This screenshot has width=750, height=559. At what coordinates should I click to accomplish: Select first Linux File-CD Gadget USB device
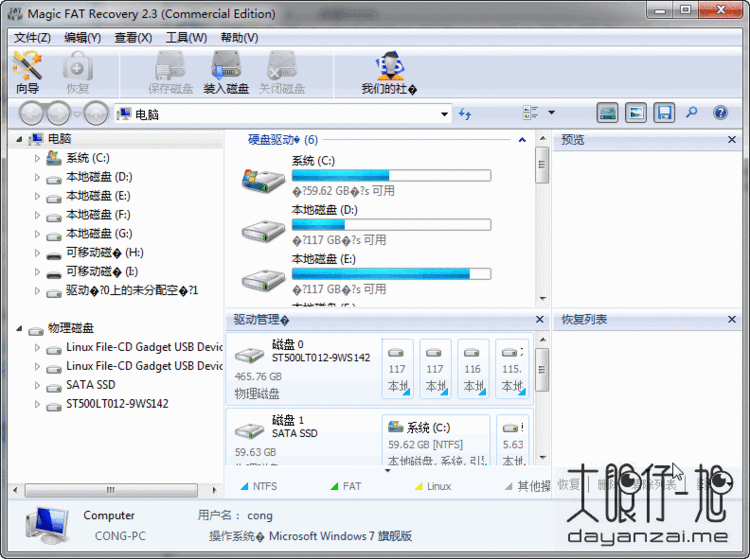pos(144,347)
